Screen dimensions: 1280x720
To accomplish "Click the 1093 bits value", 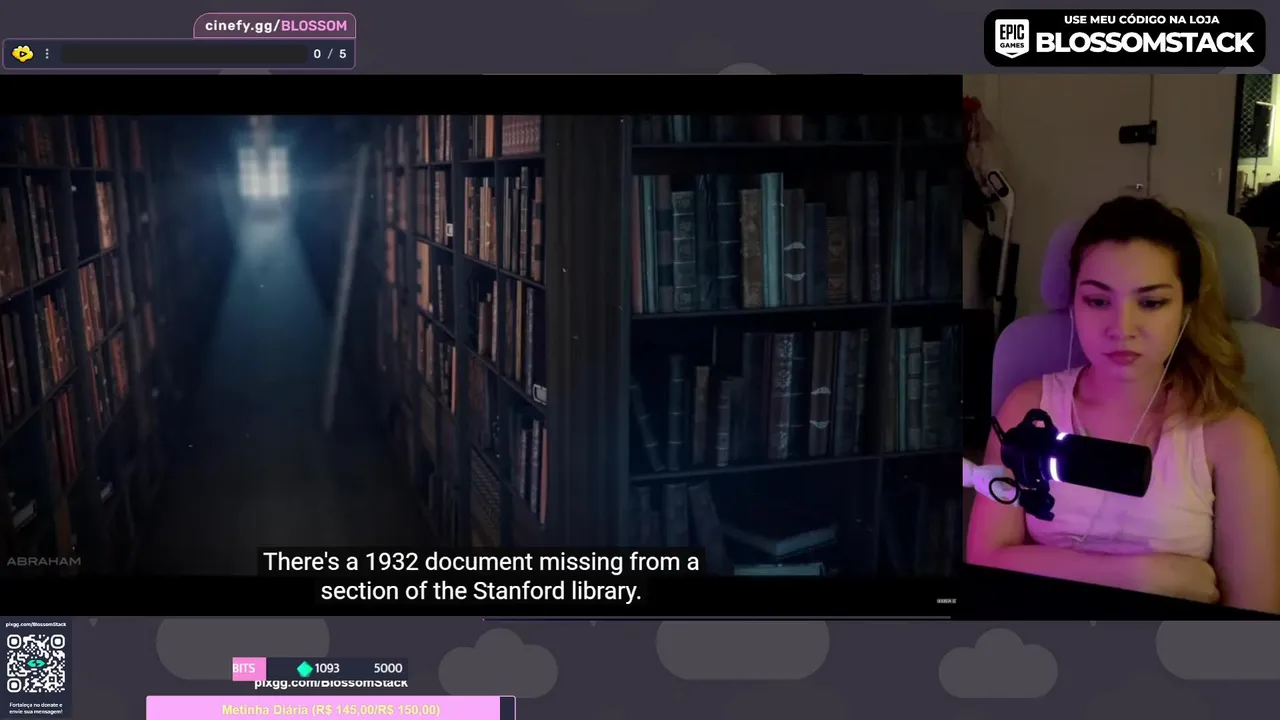I will pos(327,669).
